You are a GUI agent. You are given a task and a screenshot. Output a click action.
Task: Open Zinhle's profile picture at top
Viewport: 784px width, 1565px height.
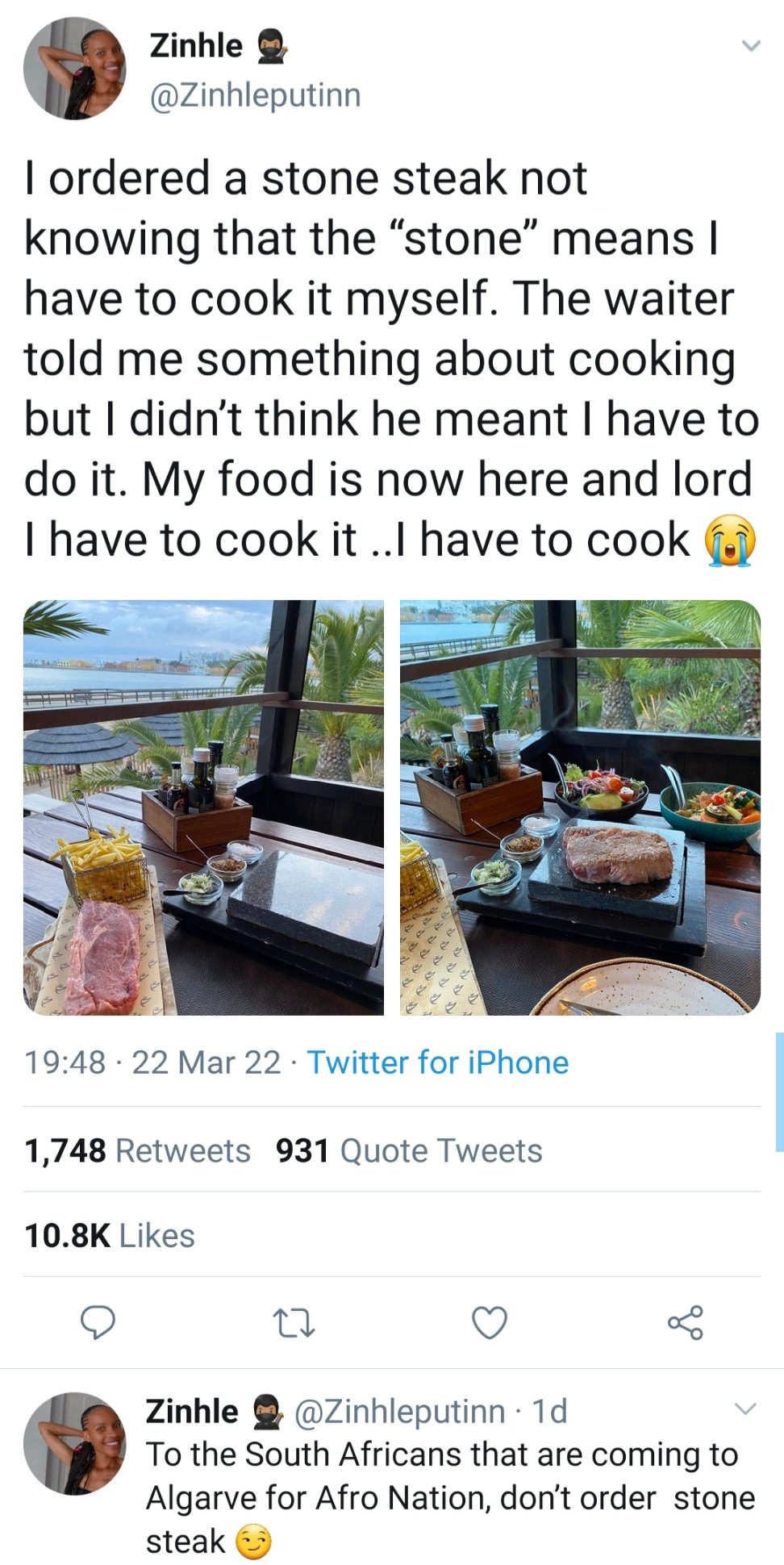click(x=74, y=69)
